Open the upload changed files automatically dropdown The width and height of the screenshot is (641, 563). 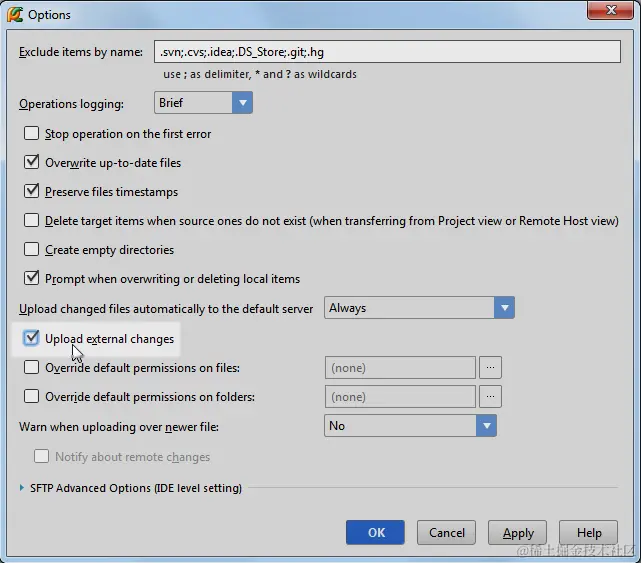coord(419,308)
